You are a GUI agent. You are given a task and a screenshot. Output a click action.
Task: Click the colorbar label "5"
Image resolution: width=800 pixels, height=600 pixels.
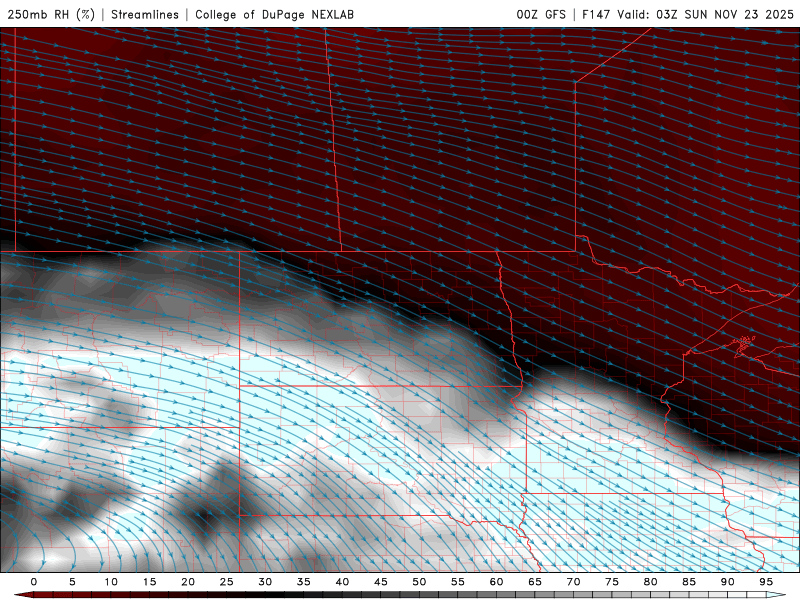[72, 582]
